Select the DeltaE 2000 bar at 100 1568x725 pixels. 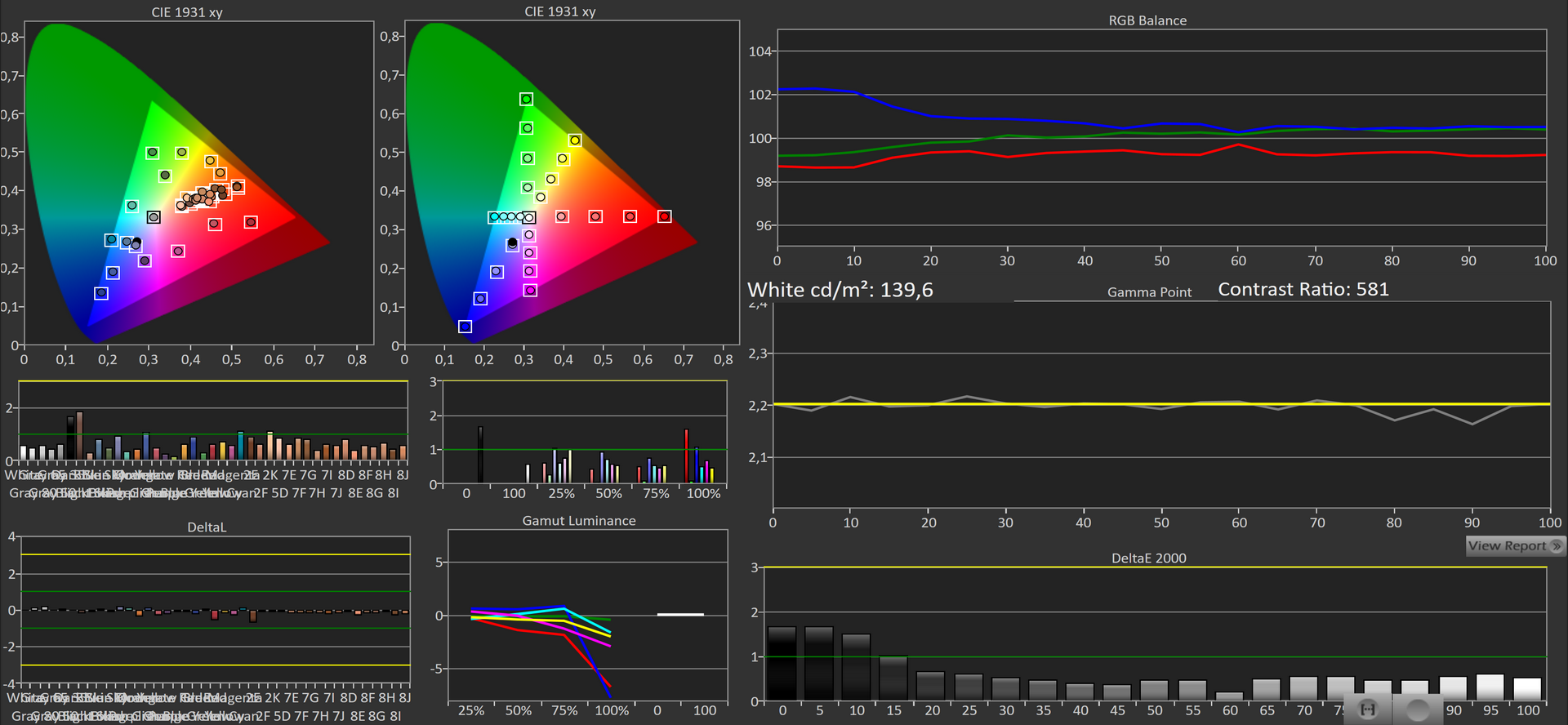(1527, 689)
